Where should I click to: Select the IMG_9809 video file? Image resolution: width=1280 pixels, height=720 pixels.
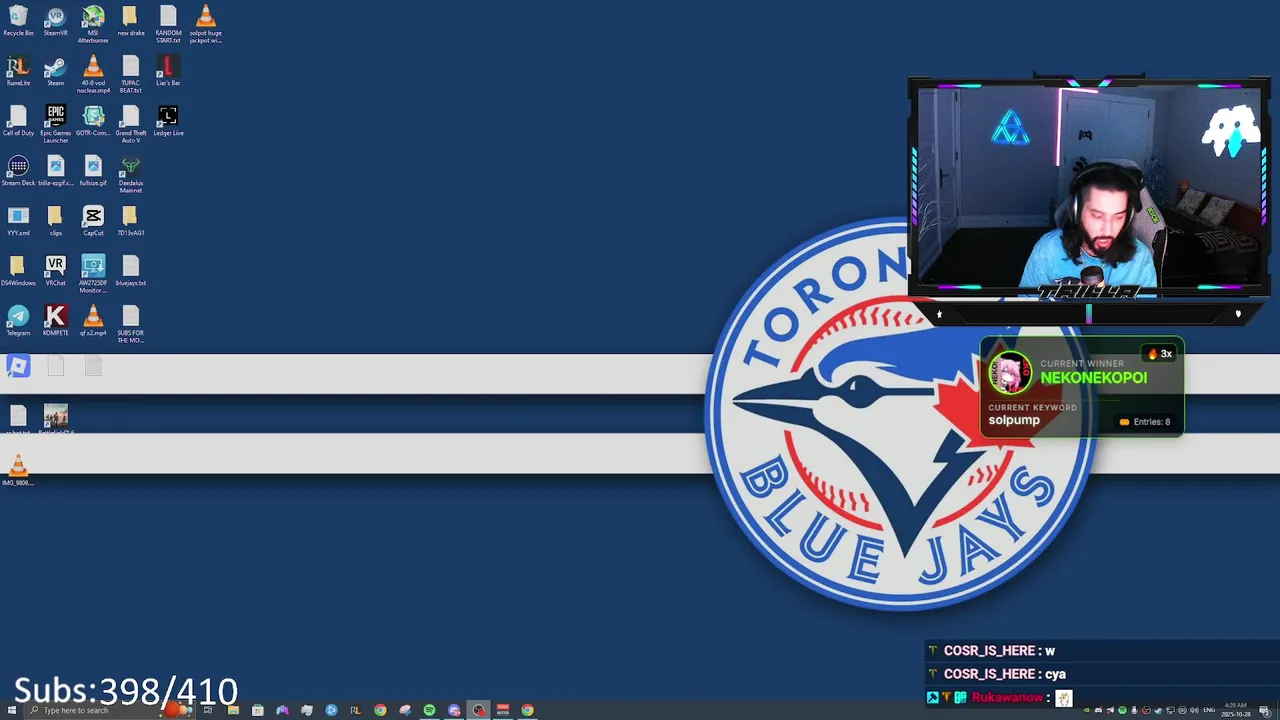(18, 470)
